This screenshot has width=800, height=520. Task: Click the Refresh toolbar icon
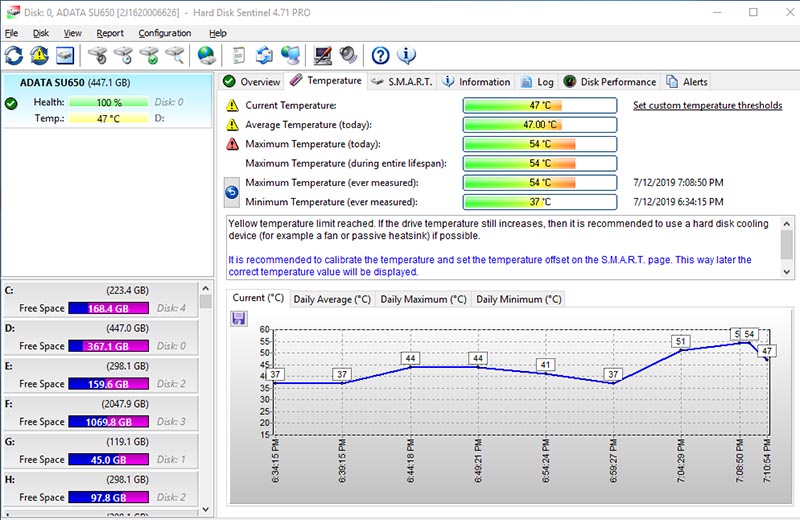pos(14,55)
